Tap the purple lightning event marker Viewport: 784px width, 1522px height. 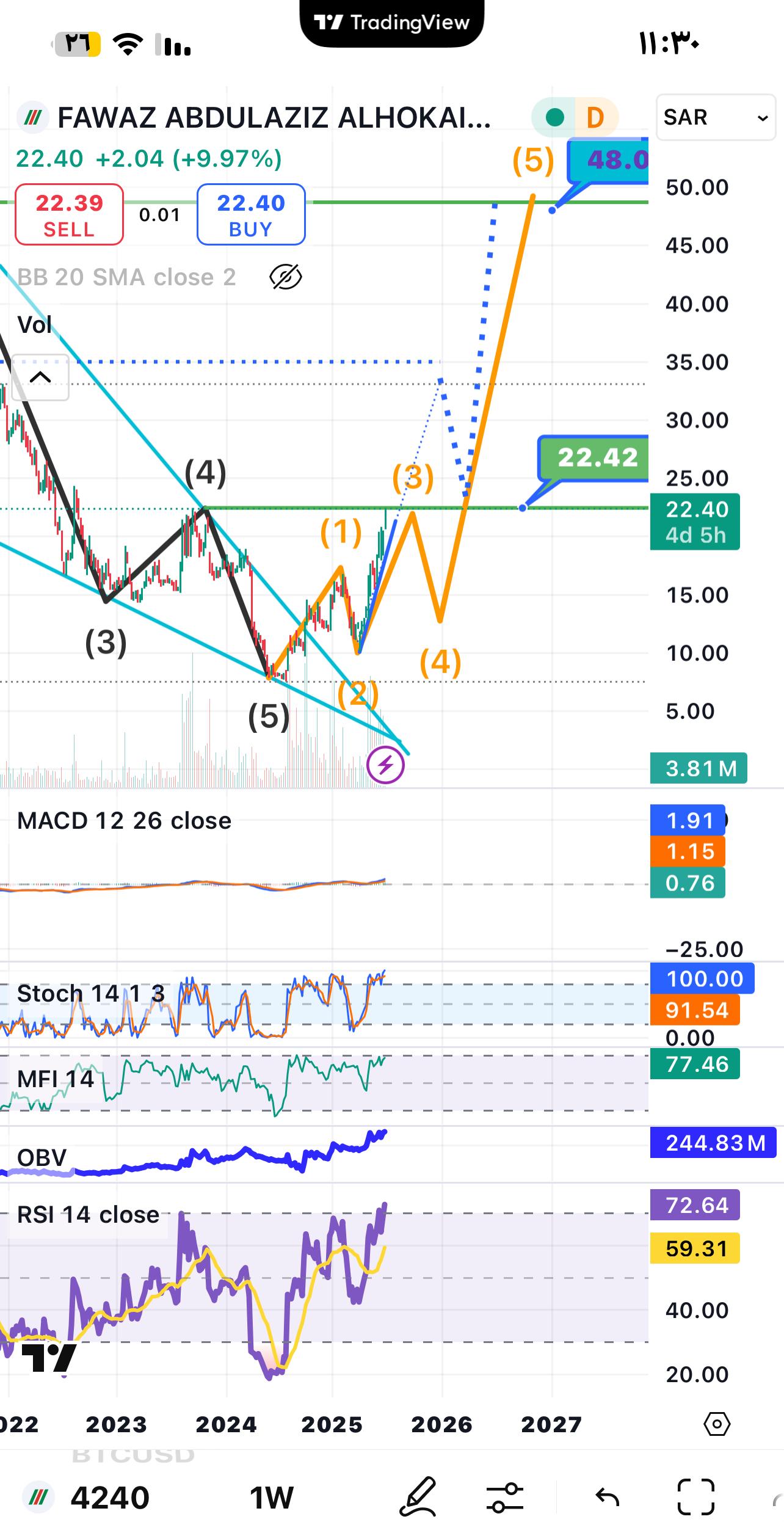(x=385, y=765)
